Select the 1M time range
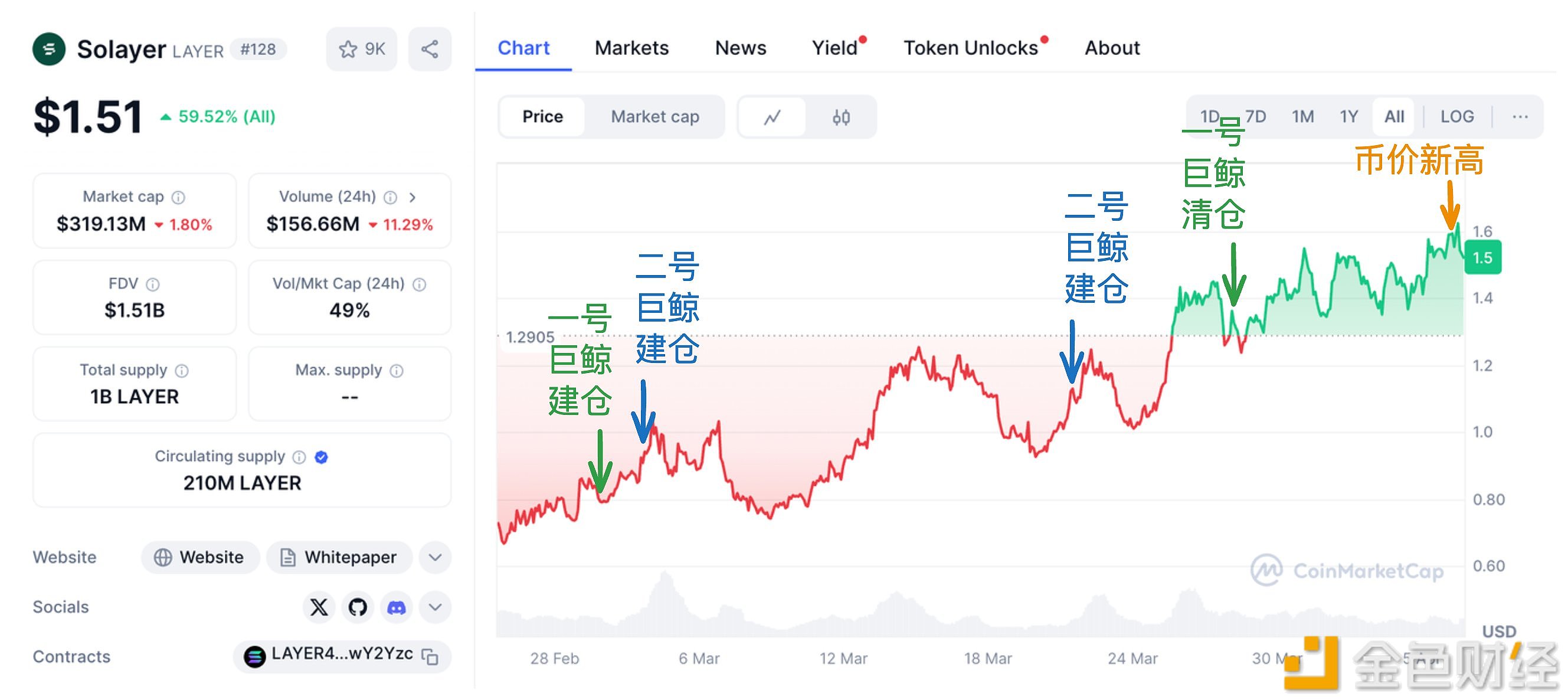The height and width of the screenshot is (700, 1568). [x=1303, y=116]
